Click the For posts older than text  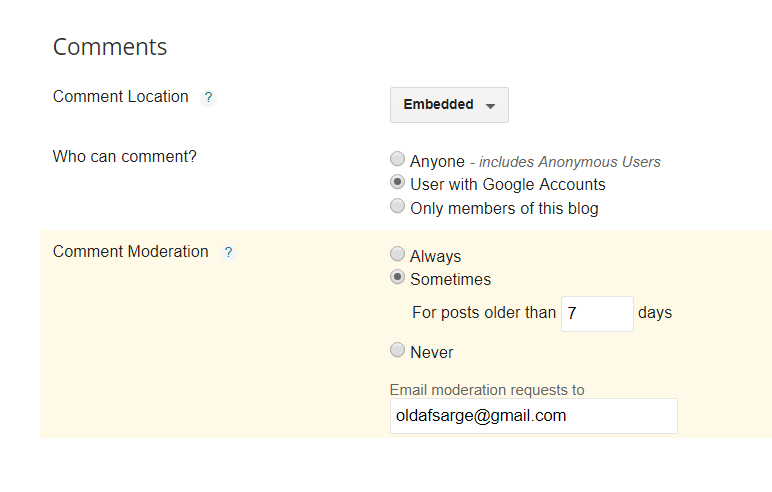click(483, 313)
